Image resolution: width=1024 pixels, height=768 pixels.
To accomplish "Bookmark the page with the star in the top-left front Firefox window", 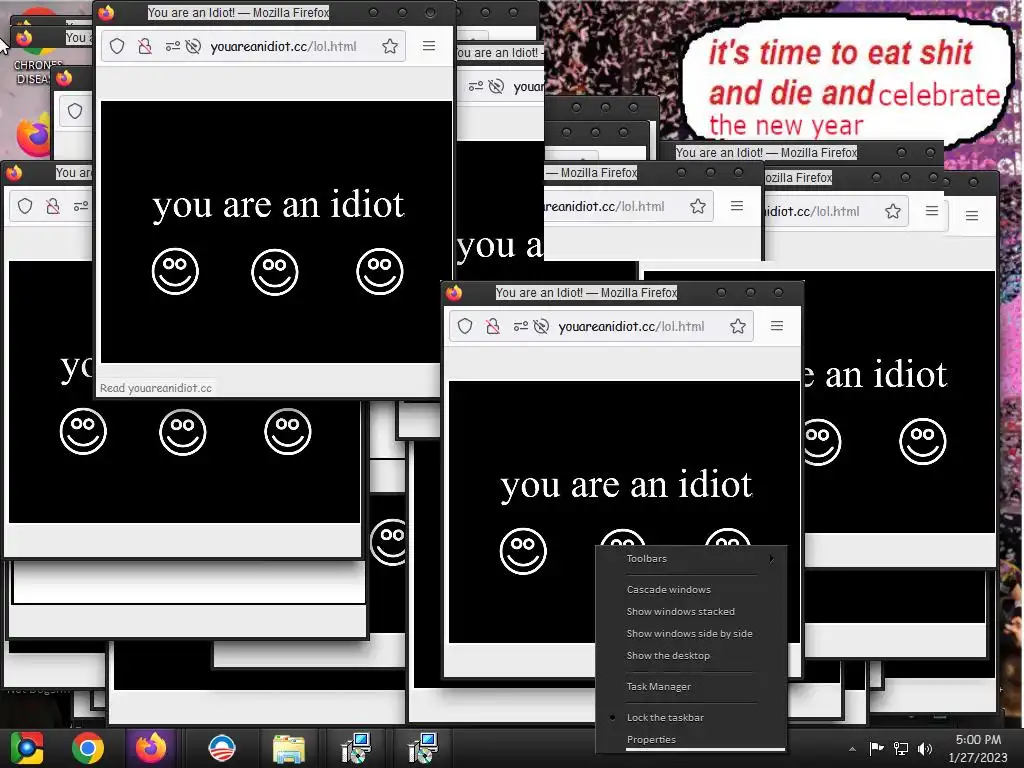I will [x=390, y=46].
